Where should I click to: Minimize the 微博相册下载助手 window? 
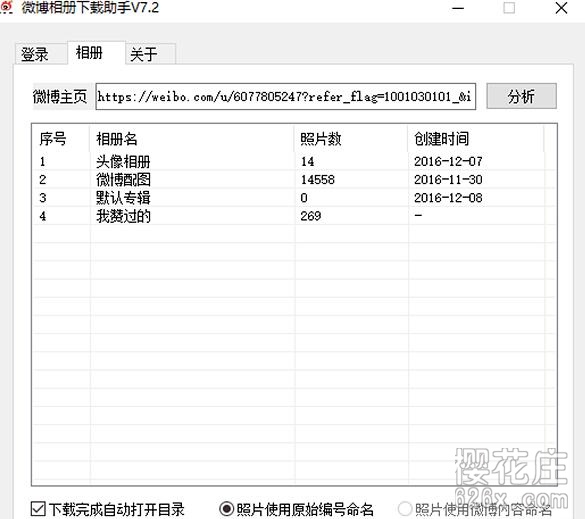coord(458,8)
